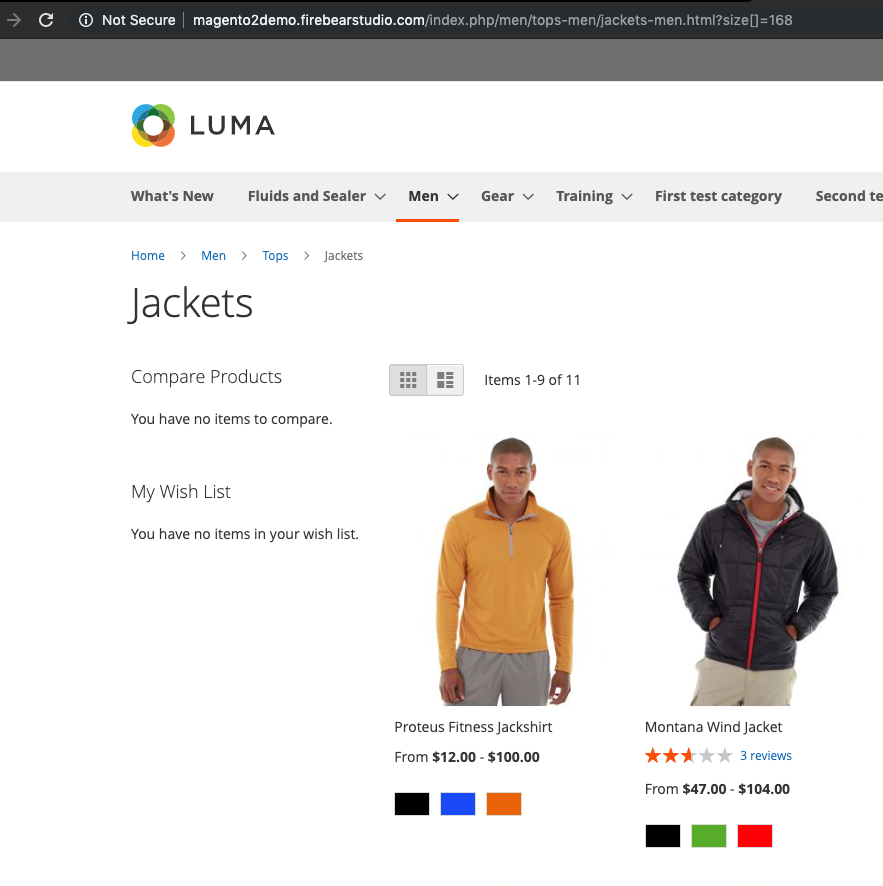
Task: Reload the current page
Action: point(46,19)
